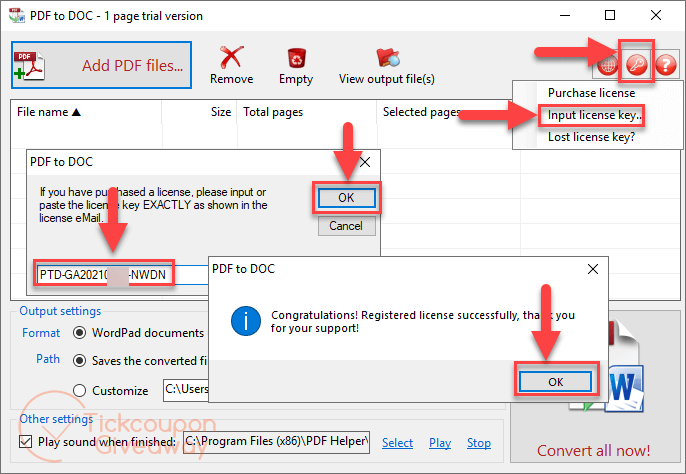
Task: Toggle Play sound when finished checkbox
Action: (25, 442)
